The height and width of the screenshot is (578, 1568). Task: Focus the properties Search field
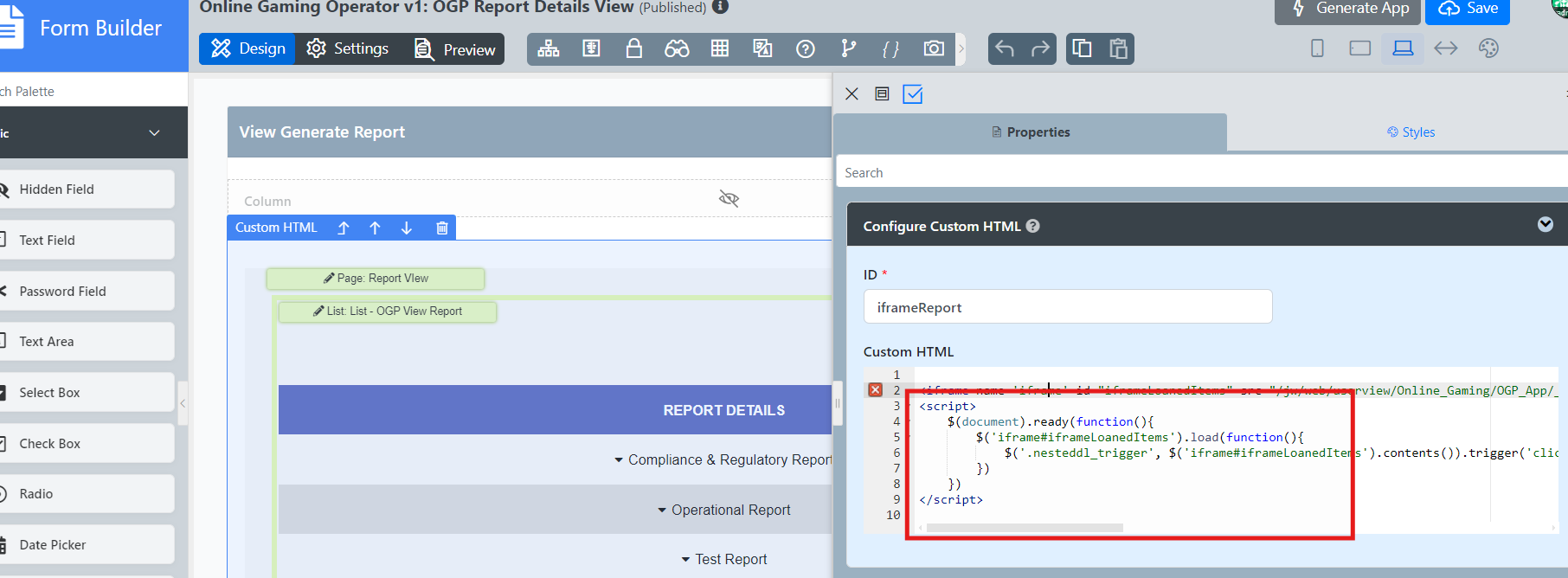pos(1202,172)
